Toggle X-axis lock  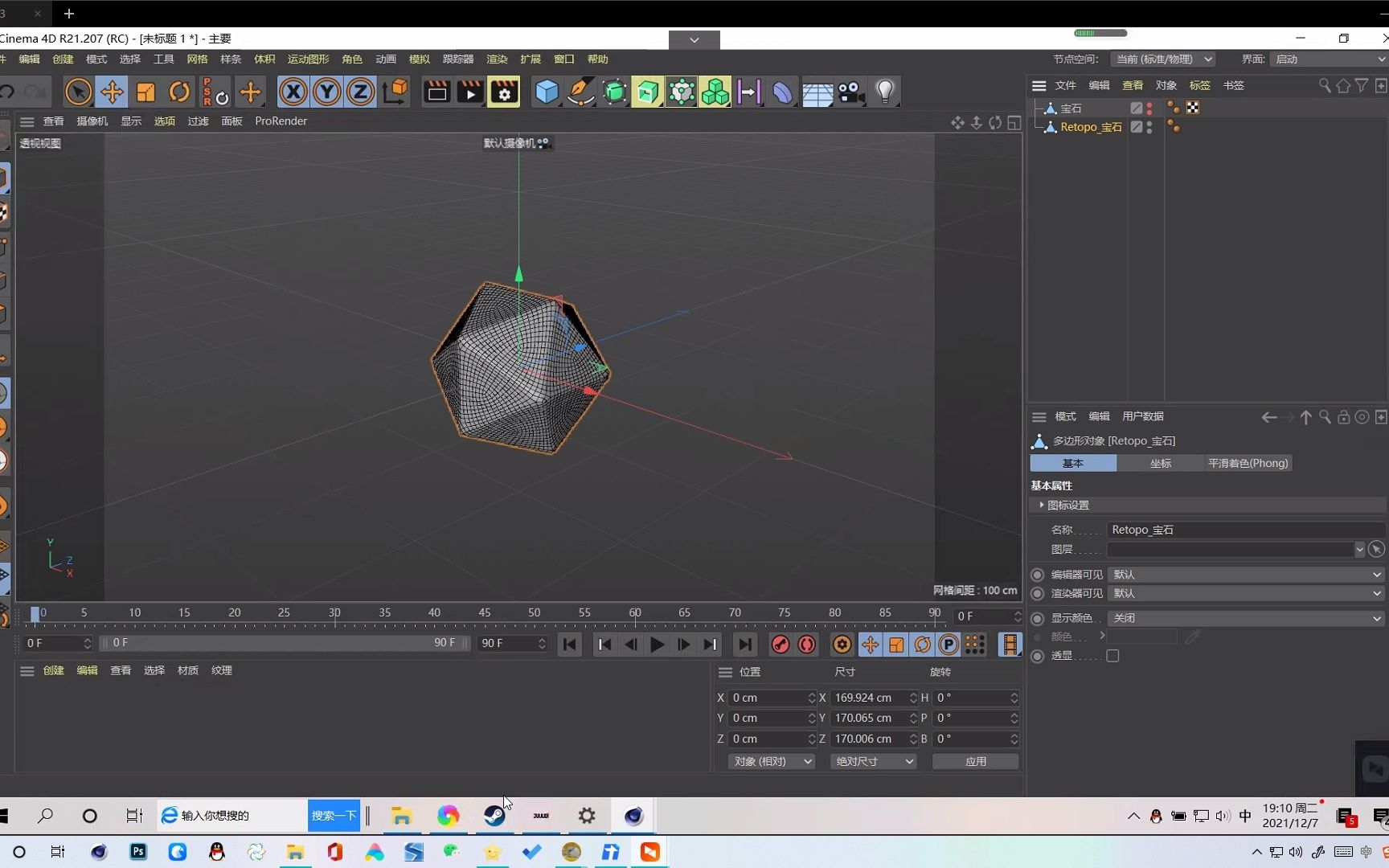[293, 92]
